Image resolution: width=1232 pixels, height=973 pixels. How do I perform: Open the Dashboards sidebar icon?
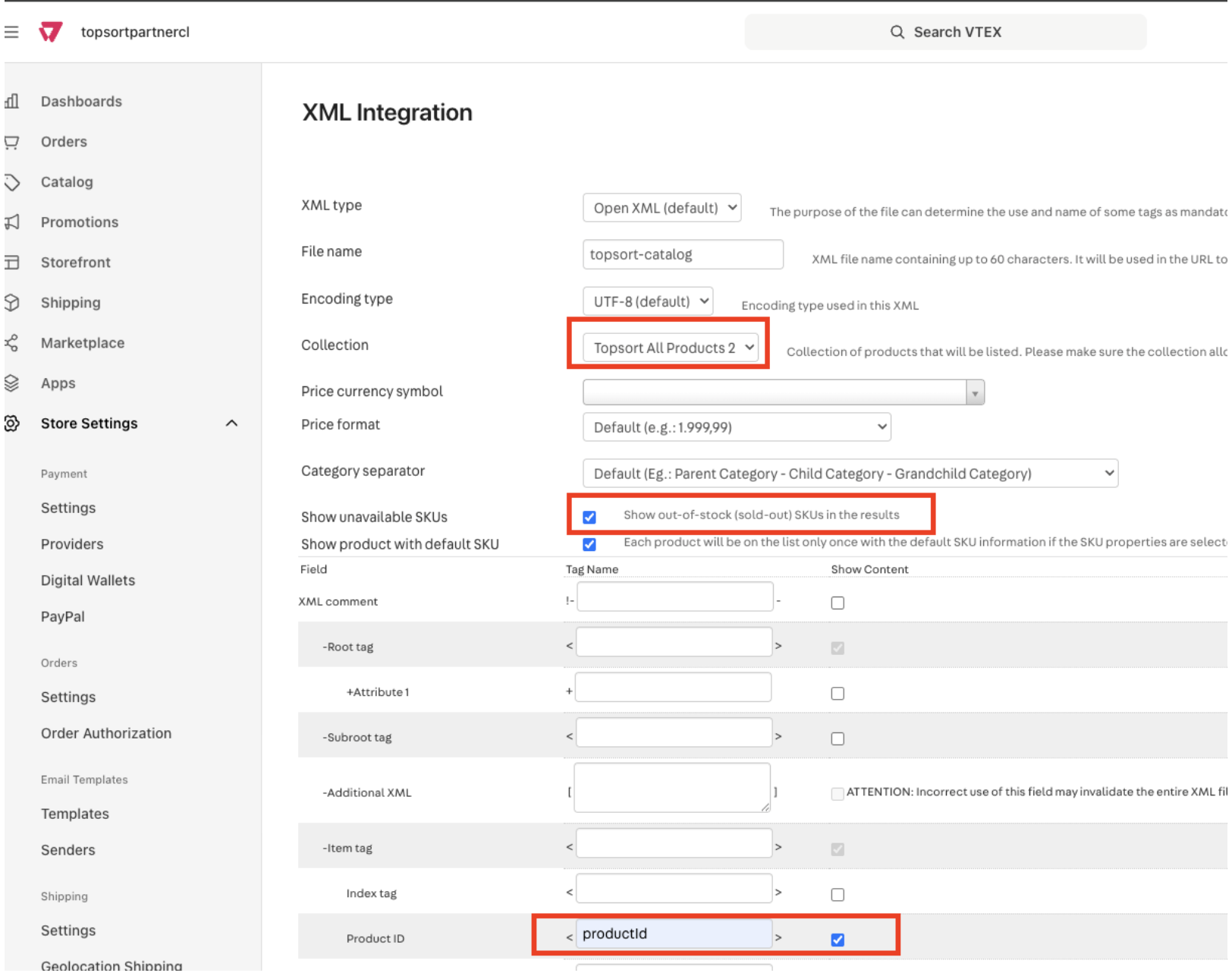pos(12,101)
